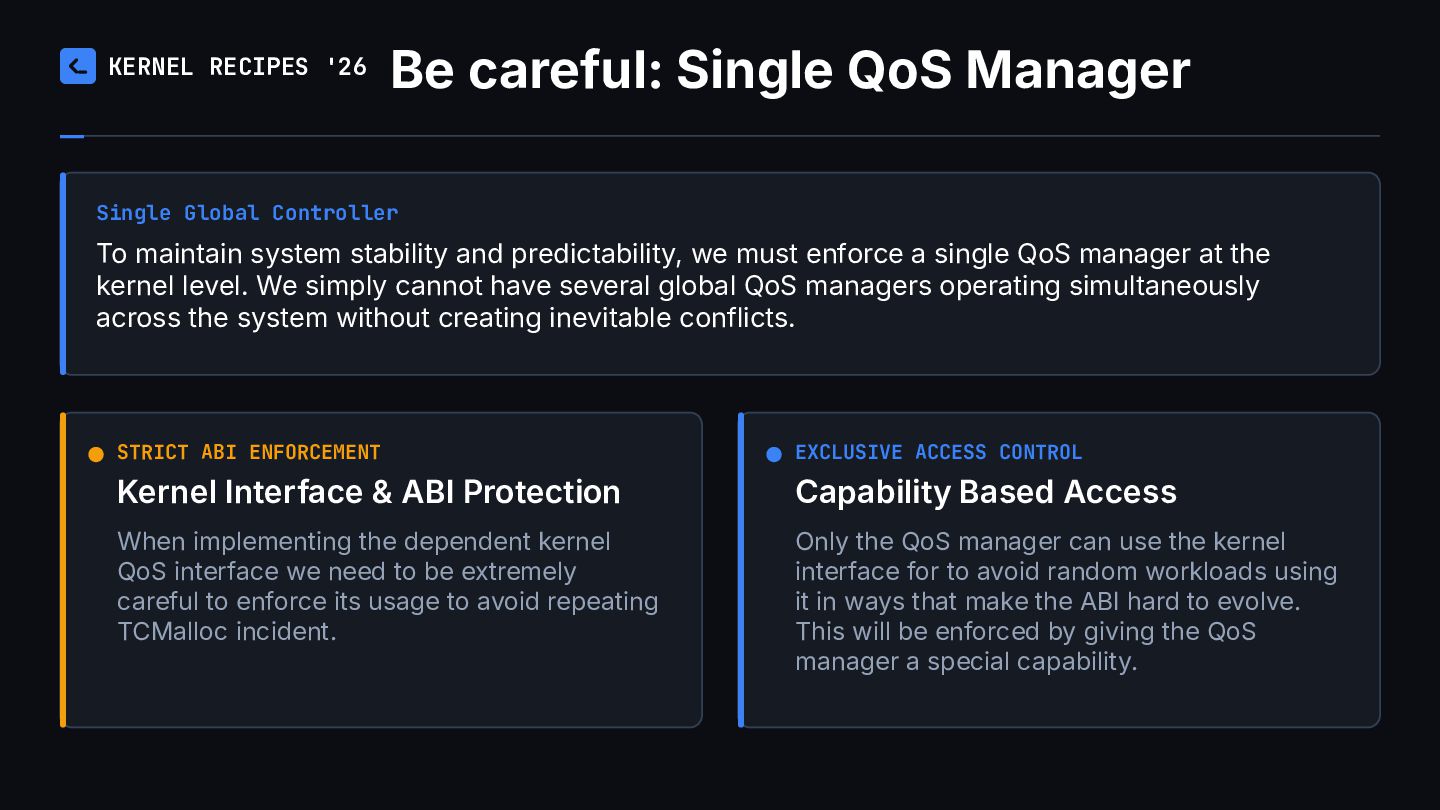Click the short blue underline below the header
Image resolution: width=1440 pixels, height=810 pixels.
72,136
